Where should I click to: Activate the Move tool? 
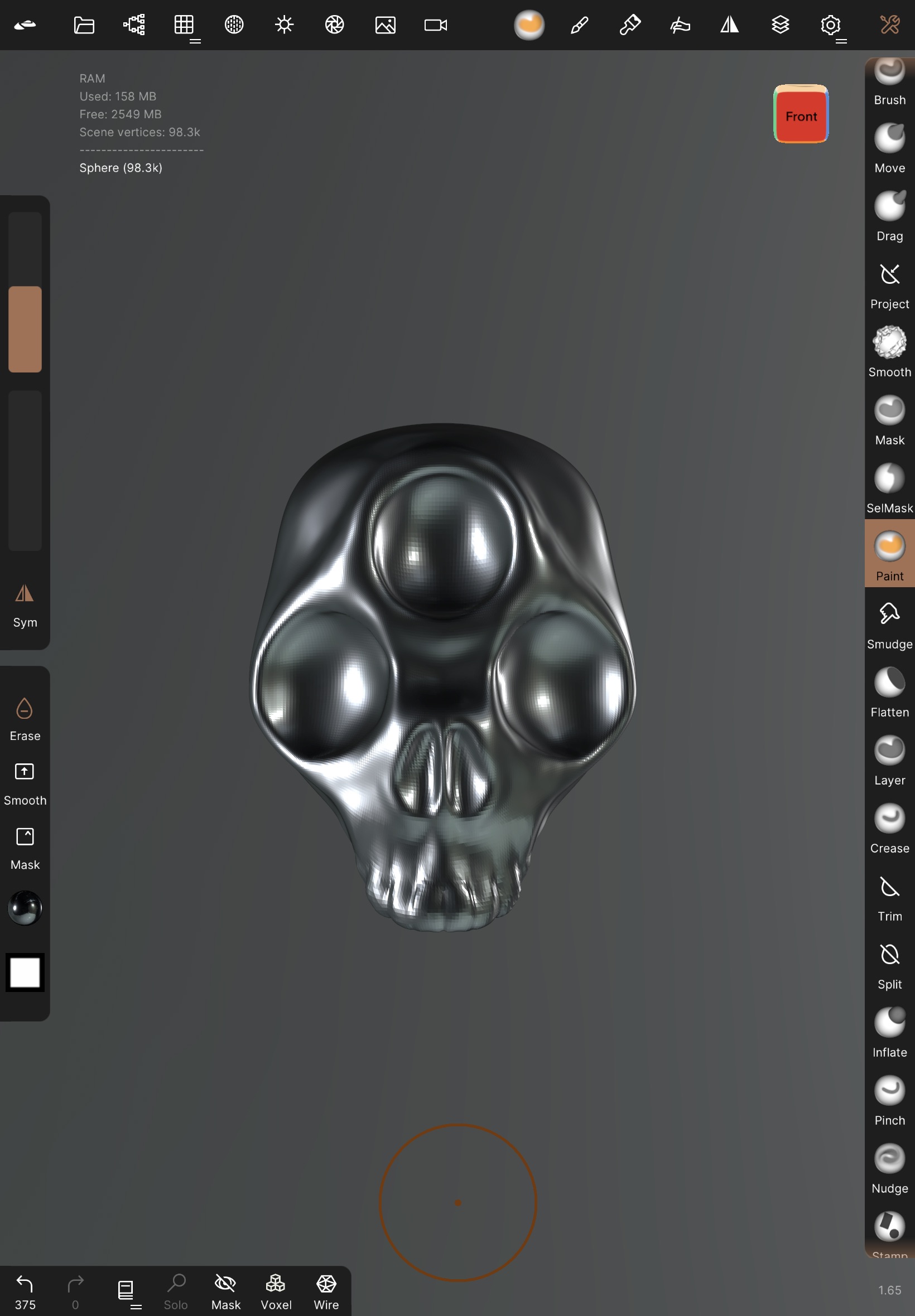click(889, 147)
